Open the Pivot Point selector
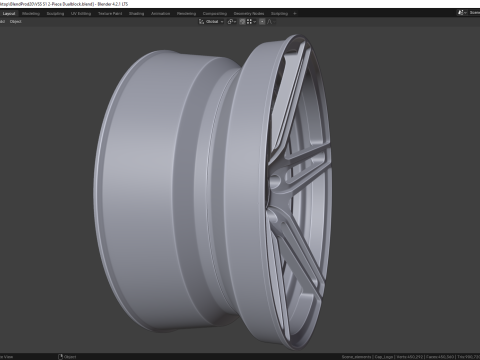The height and width of the screenshot is (360, 480). [232, 22]
